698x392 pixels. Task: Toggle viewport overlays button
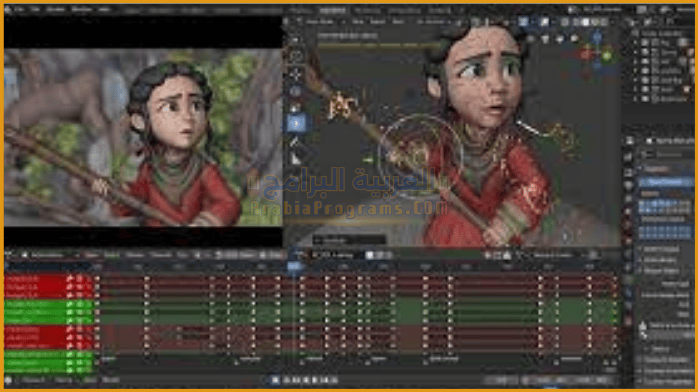point(545,22)
